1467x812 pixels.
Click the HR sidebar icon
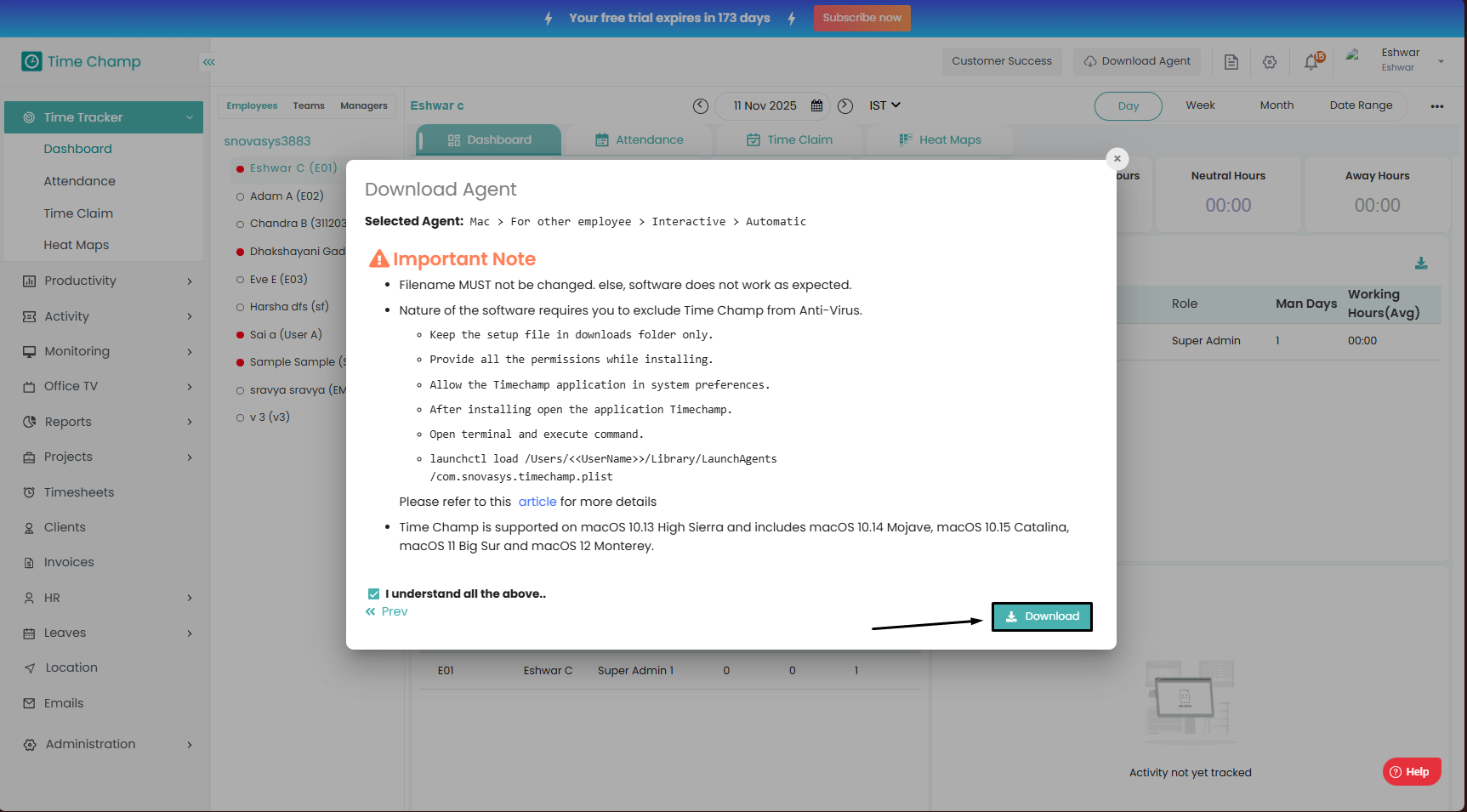[x=30, y=599]
